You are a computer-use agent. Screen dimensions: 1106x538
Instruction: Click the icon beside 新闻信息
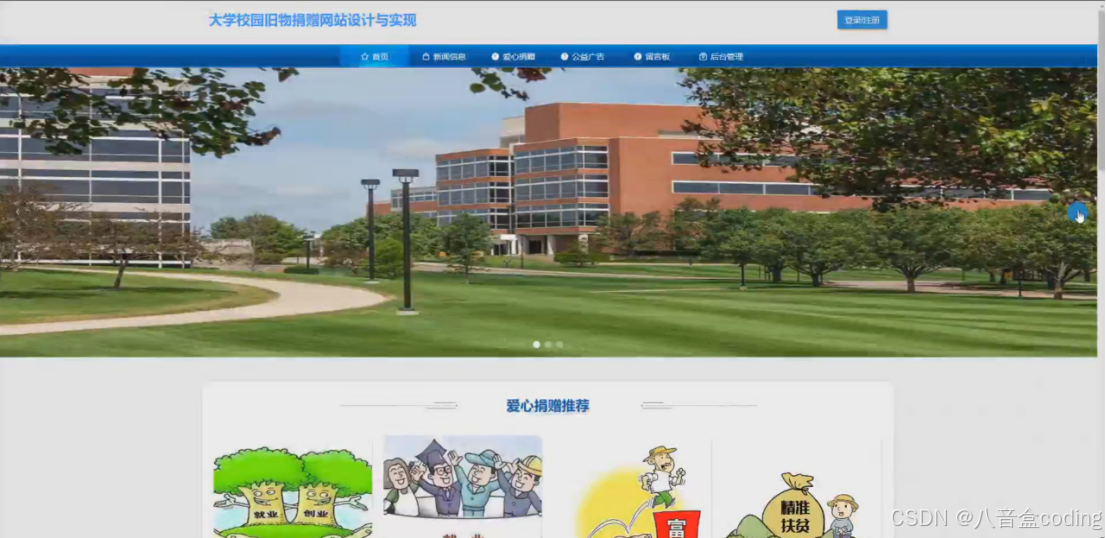[425, 56]
